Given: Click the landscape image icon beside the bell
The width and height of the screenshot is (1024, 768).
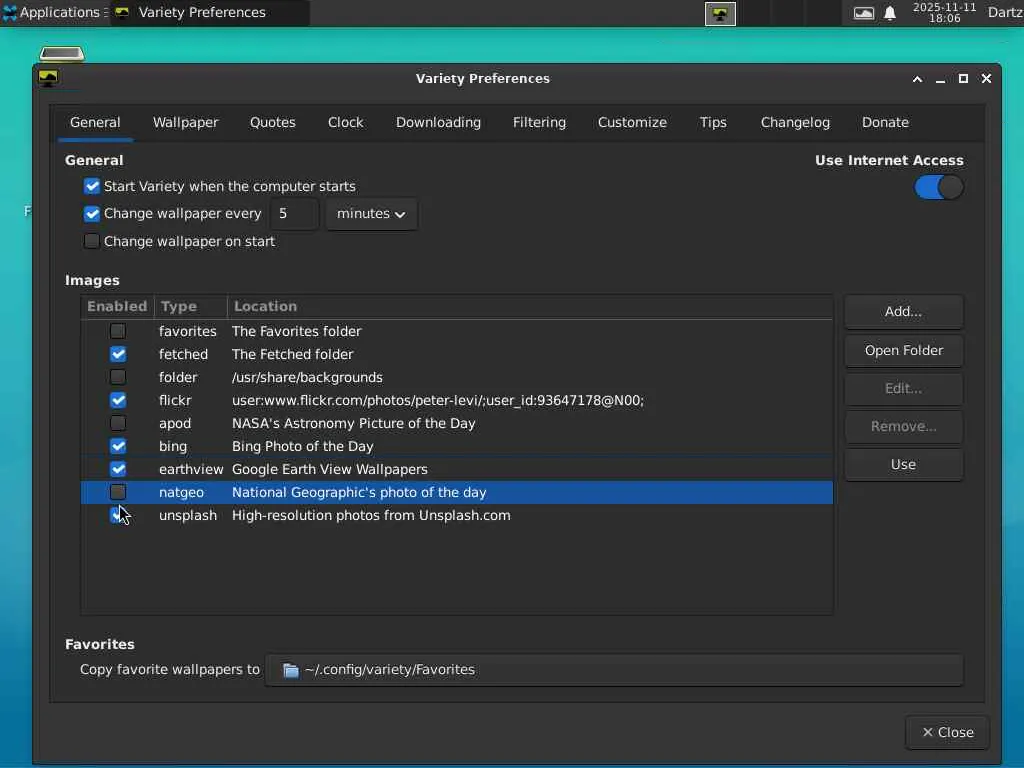Looking at the screenshot, I should click(863, 13).
